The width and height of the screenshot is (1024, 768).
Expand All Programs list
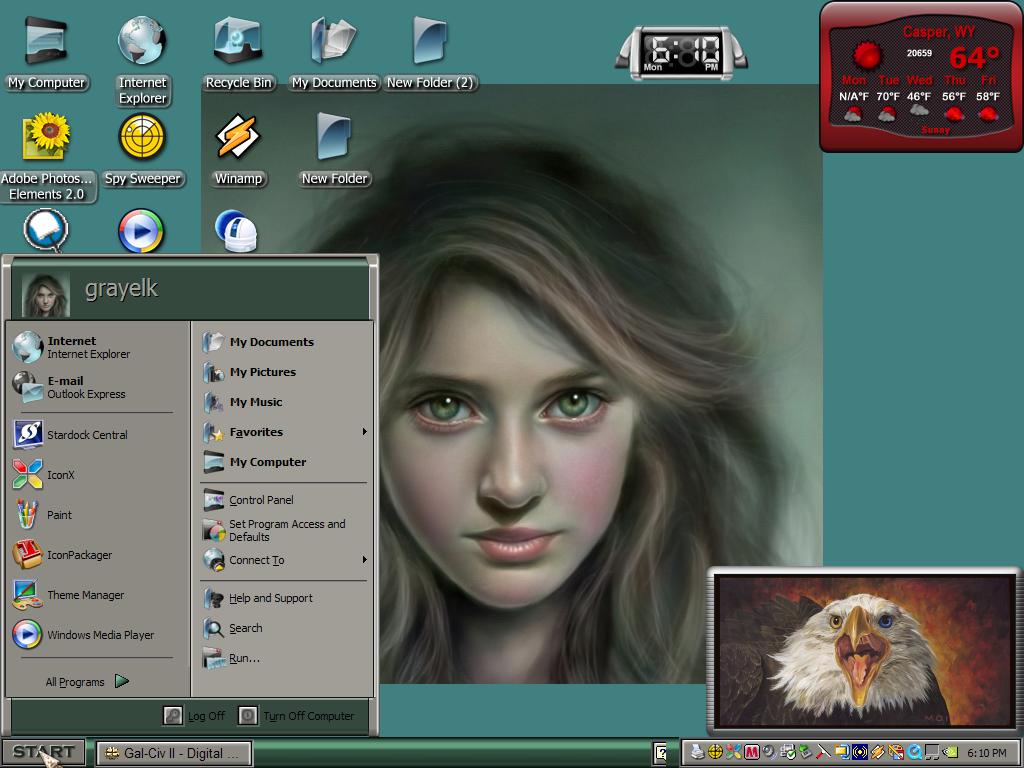[87, 682]
